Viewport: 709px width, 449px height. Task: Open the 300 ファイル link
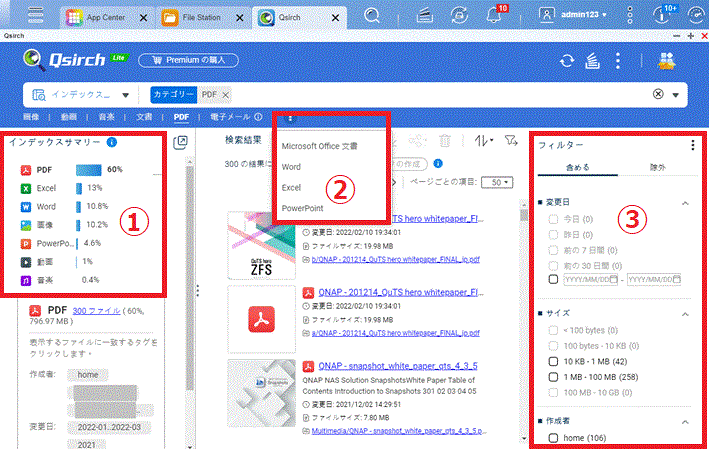(x=96, y=311)
